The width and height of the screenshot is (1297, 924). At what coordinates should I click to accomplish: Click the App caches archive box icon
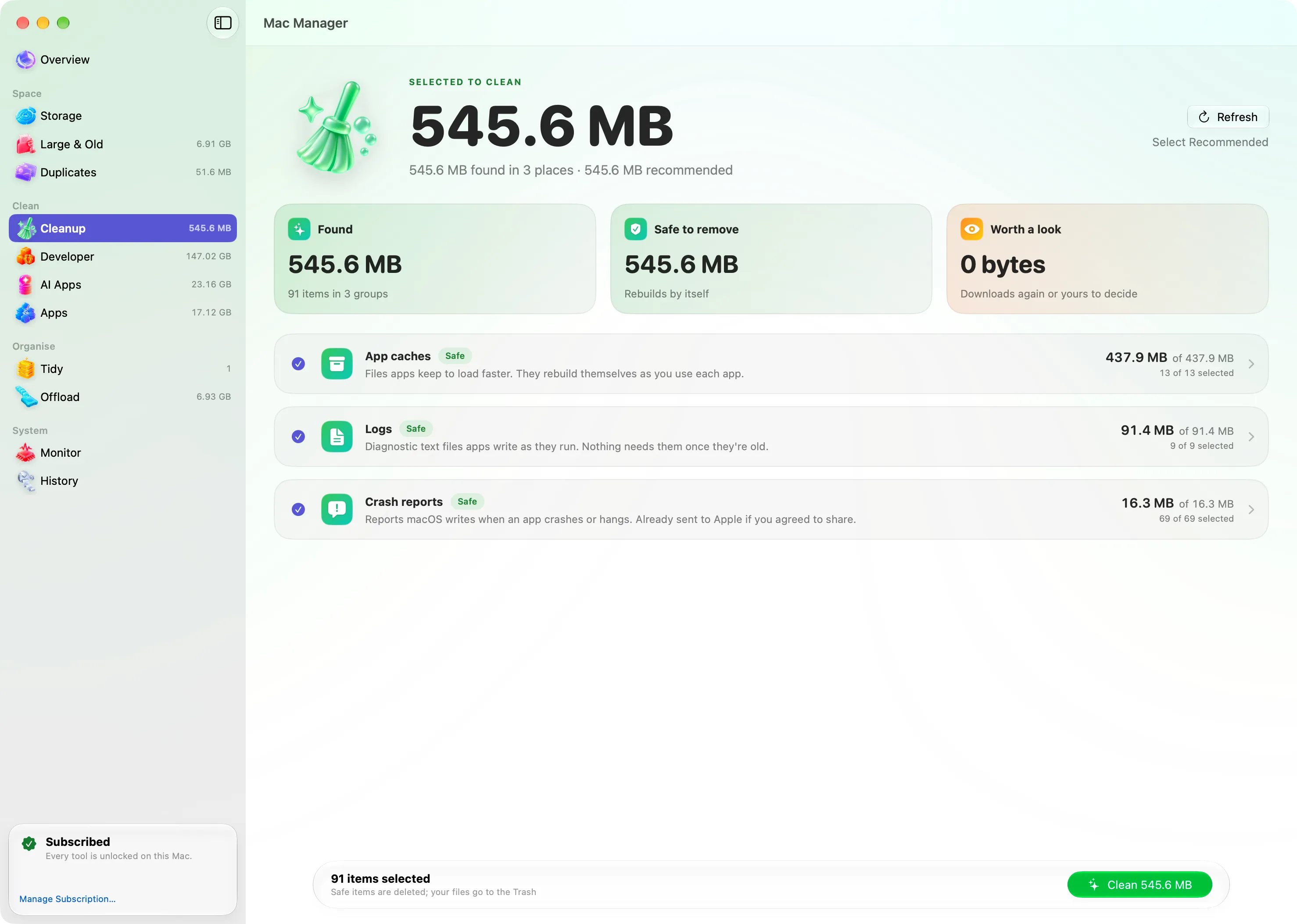click(x=337, y=364)
